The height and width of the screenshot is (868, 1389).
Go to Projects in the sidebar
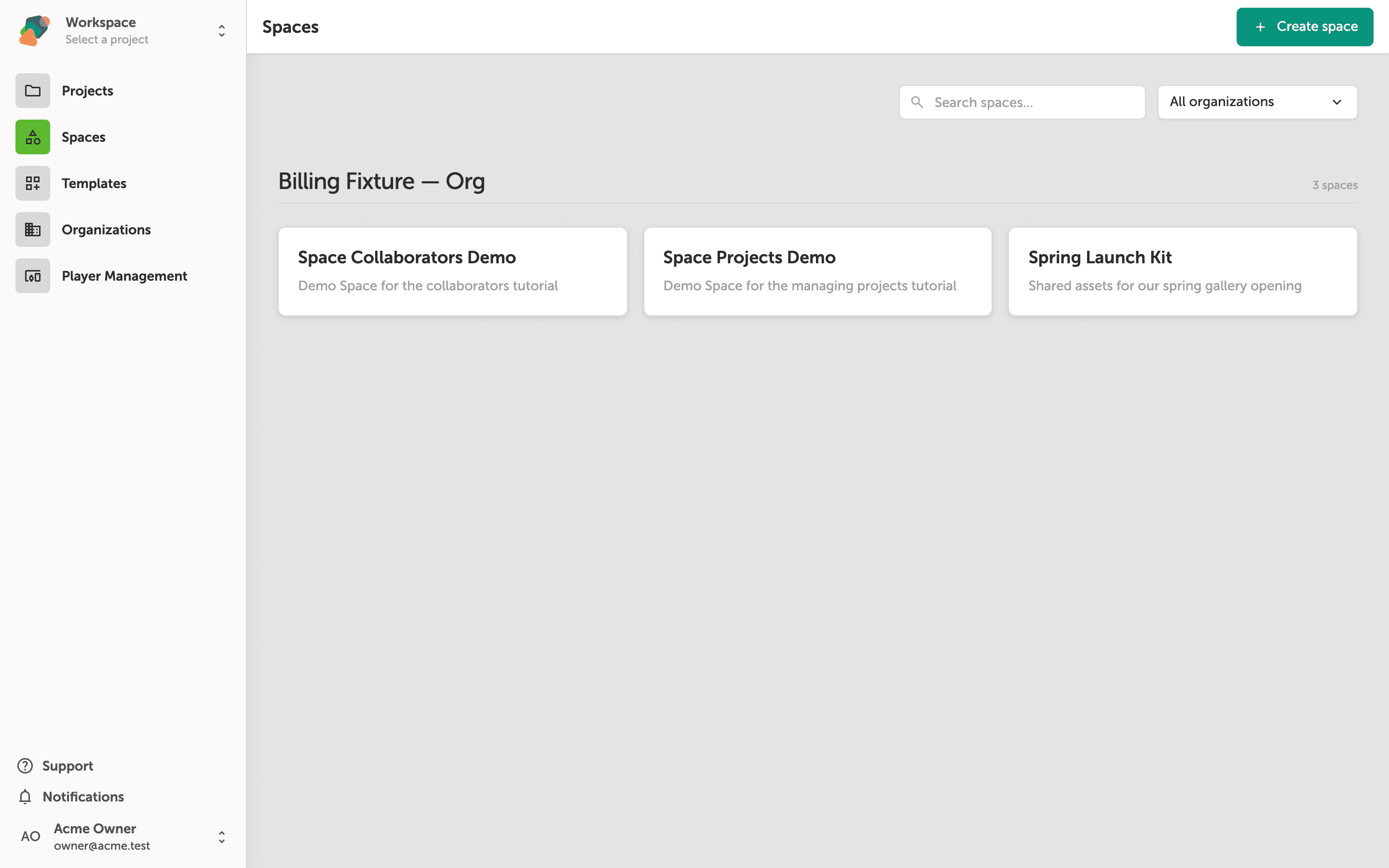click(x=123, y=91)
